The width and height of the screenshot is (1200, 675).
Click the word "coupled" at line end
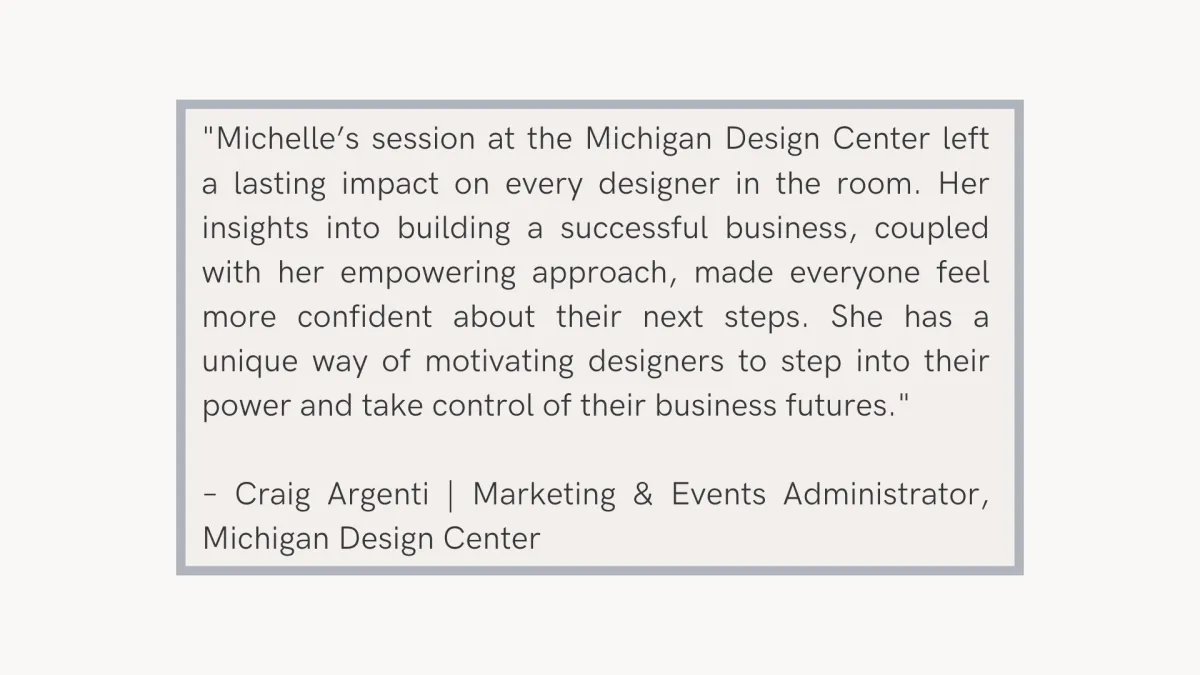932,230
